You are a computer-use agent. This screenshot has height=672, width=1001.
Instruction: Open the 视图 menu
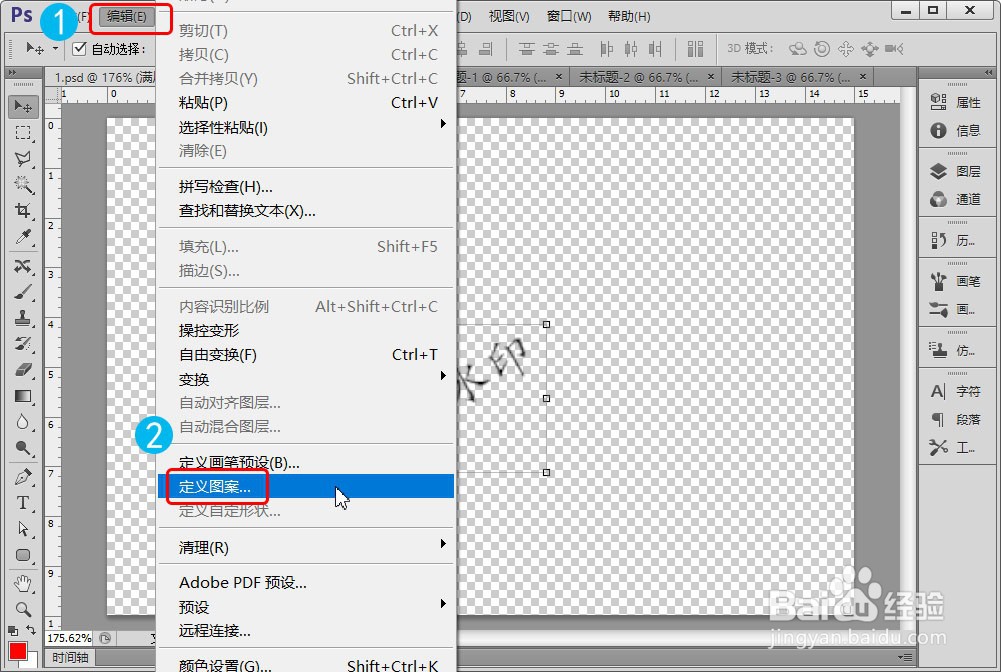[x=509, y=17]
